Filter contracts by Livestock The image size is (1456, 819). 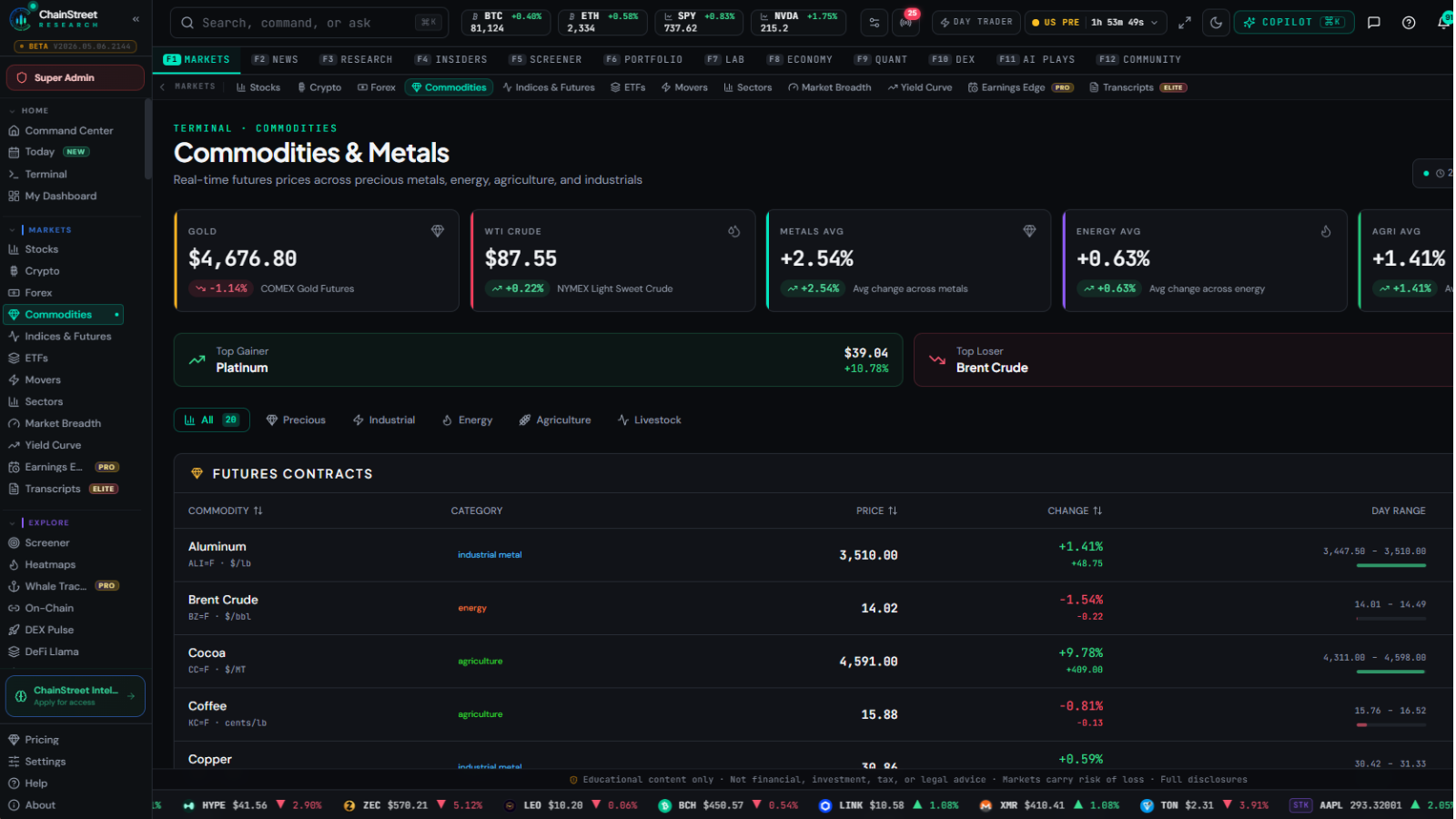[x=650, y=420]
